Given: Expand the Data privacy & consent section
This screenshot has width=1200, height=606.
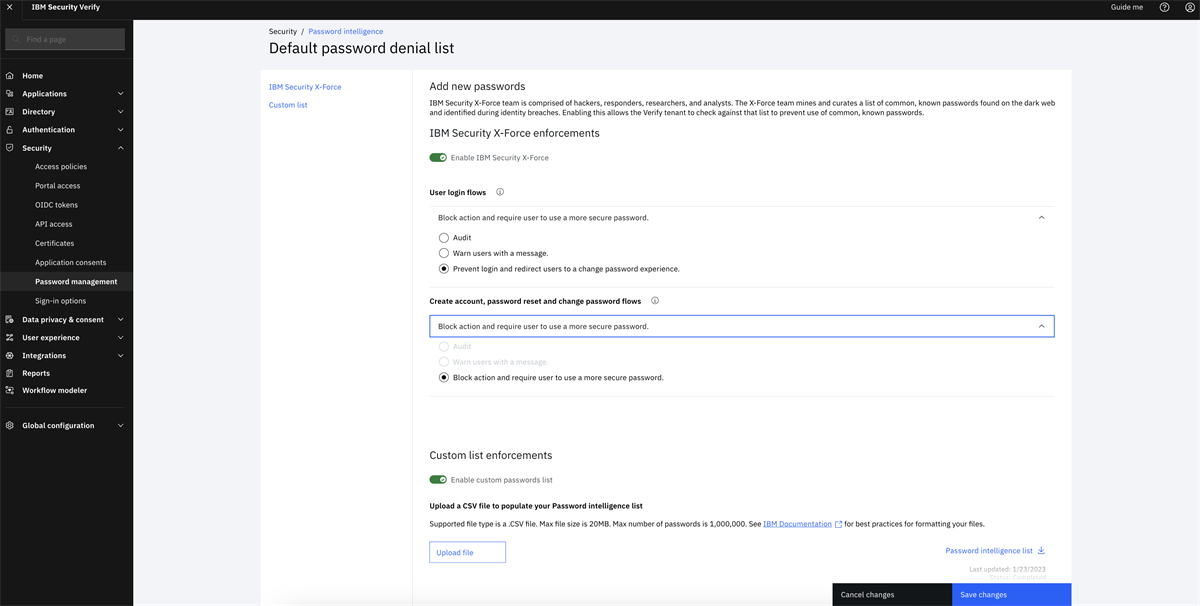Looking at the screenshot, I should (x=120, y=319).
